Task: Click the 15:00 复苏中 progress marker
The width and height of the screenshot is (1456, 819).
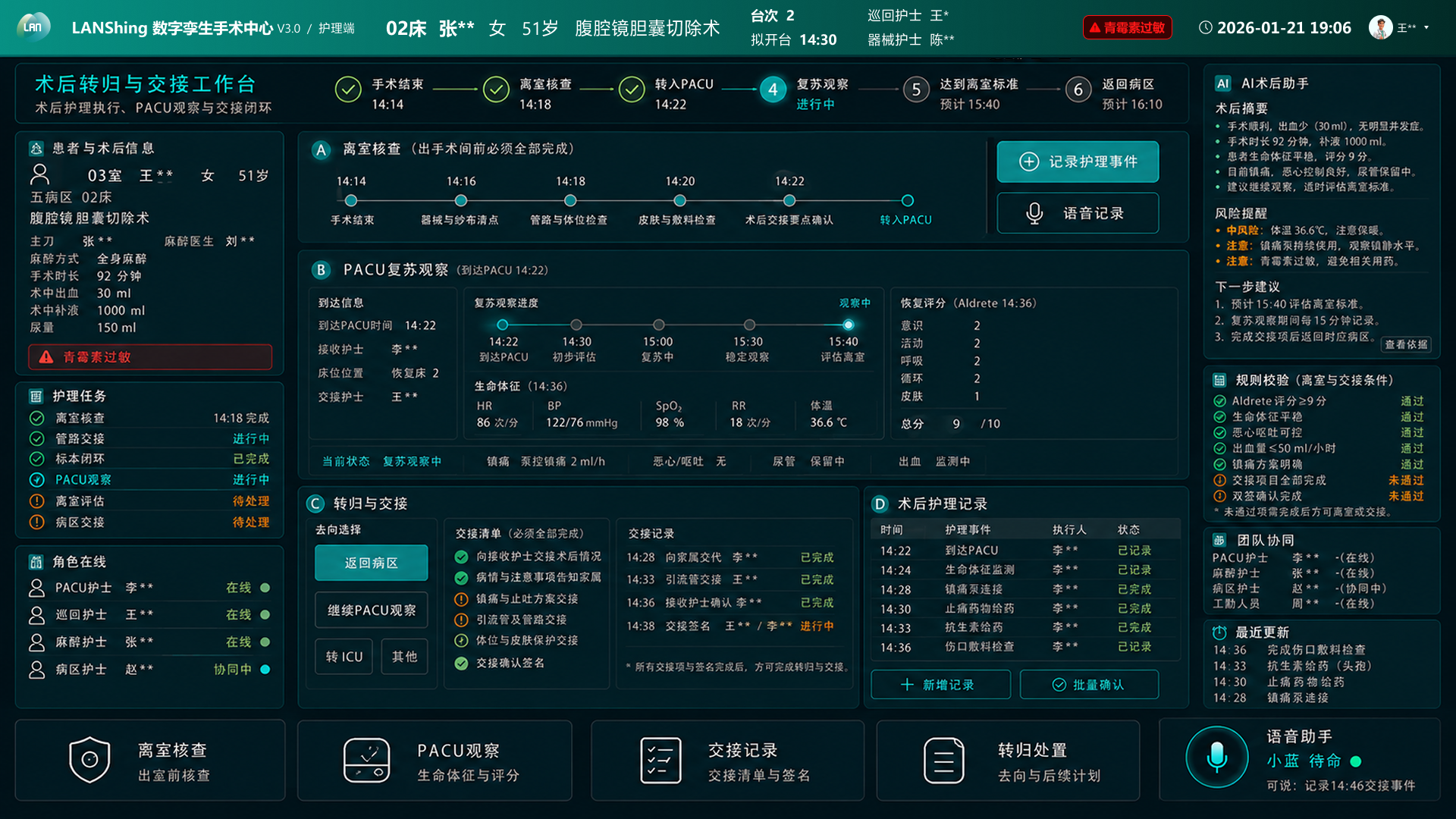Action: [x=658, y=325]
